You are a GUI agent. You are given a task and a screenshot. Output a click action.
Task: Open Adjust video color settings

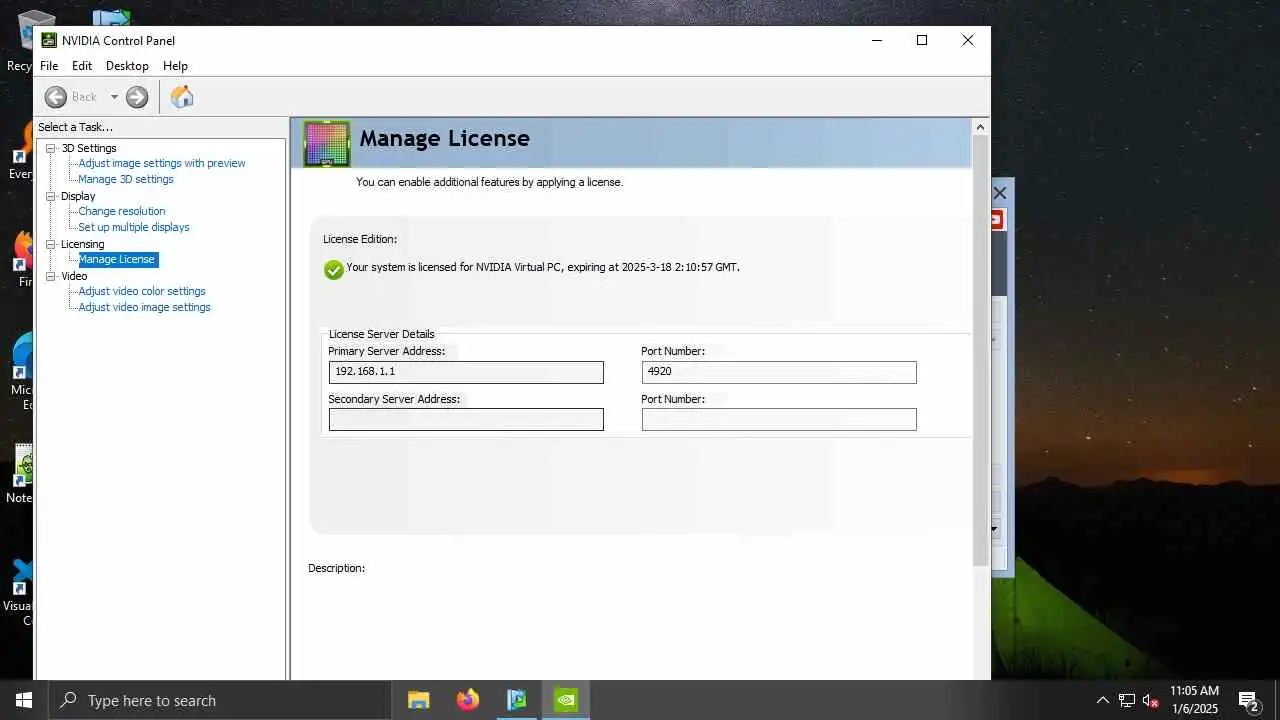(142, 291)
